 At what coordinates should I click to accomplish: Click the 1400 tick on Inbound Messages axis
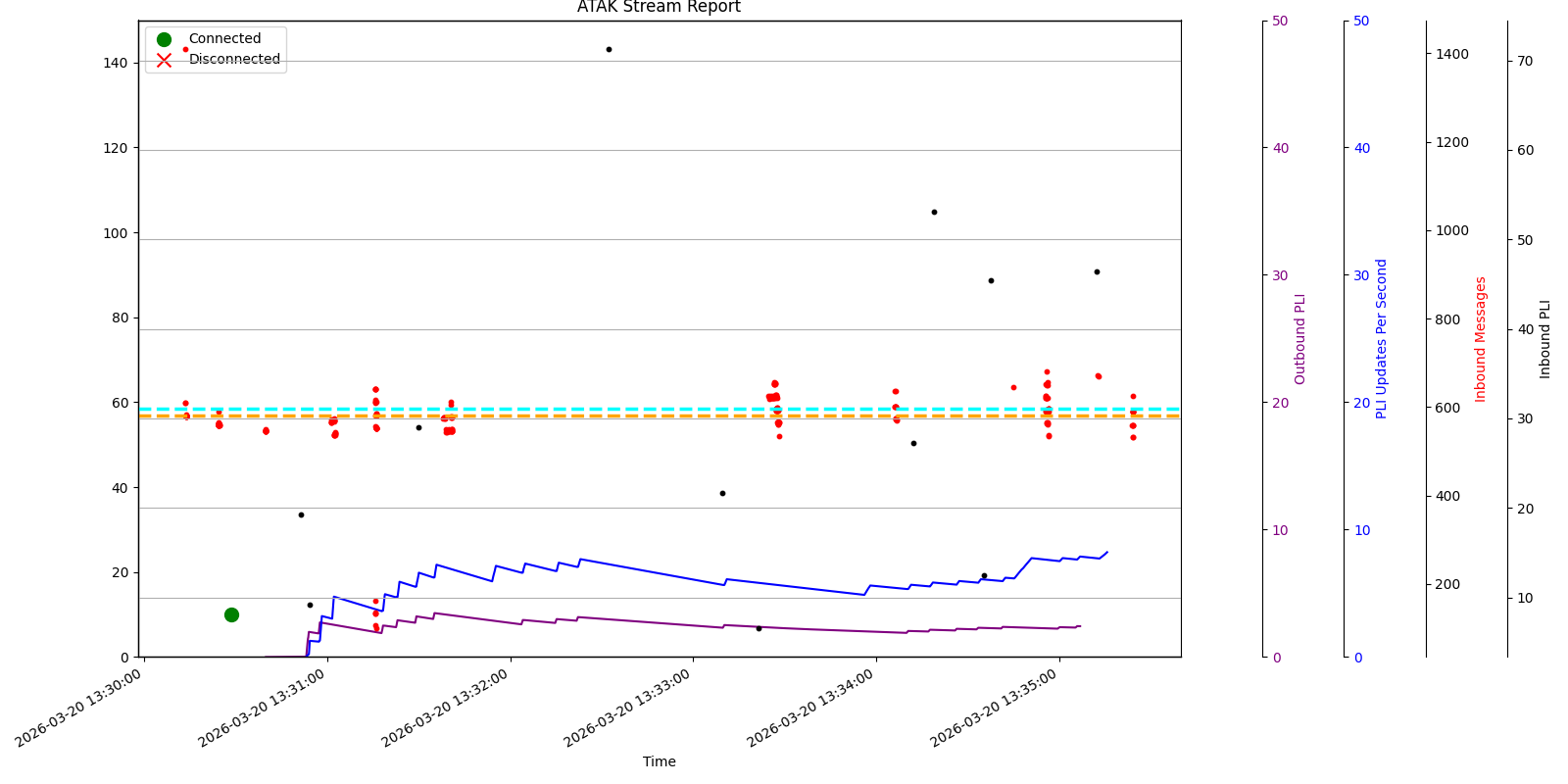(1452, 54)
